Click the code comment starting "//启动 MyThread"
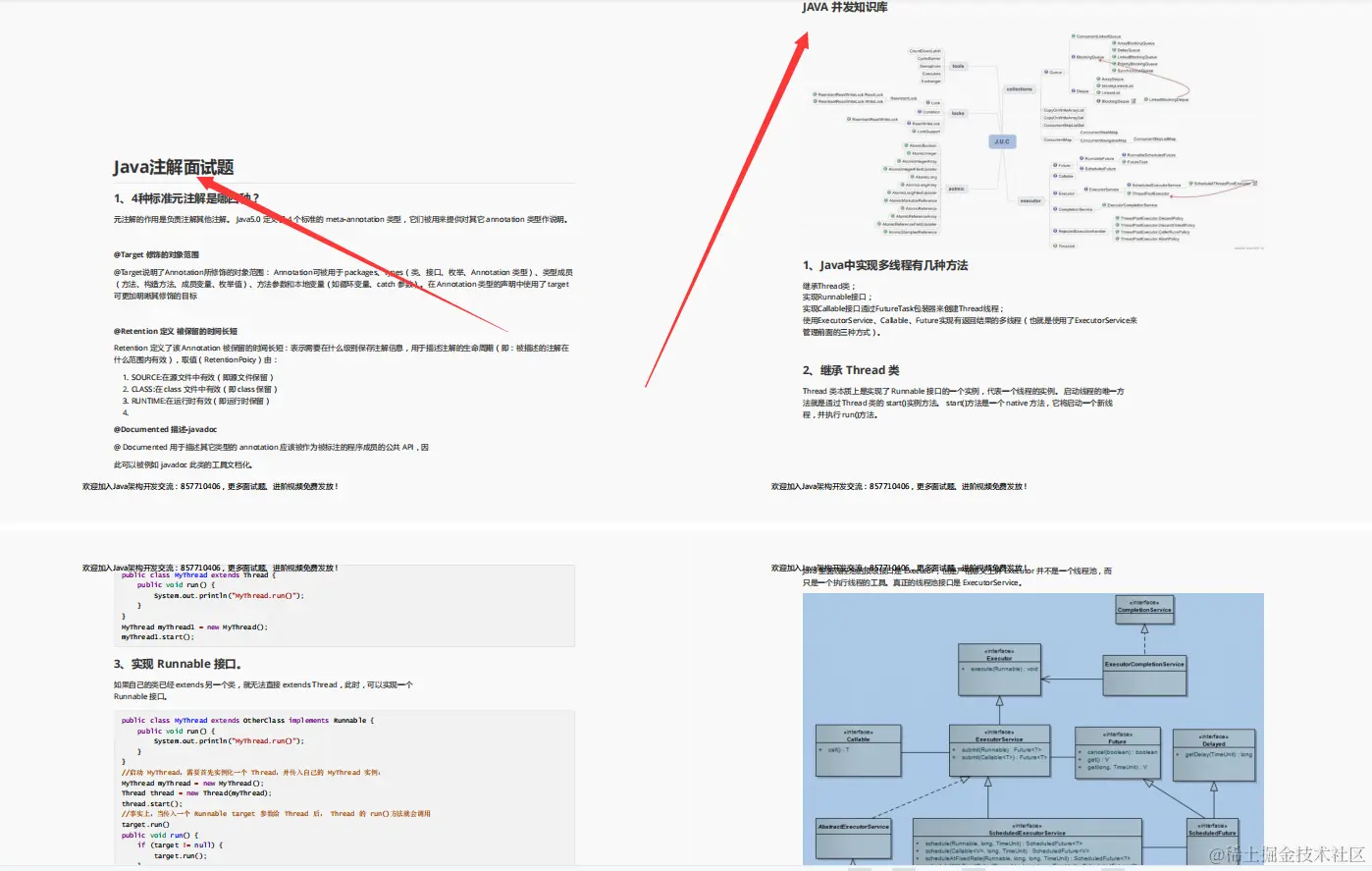This screenshot has height=871, width=1372. [x=251, y=772]
